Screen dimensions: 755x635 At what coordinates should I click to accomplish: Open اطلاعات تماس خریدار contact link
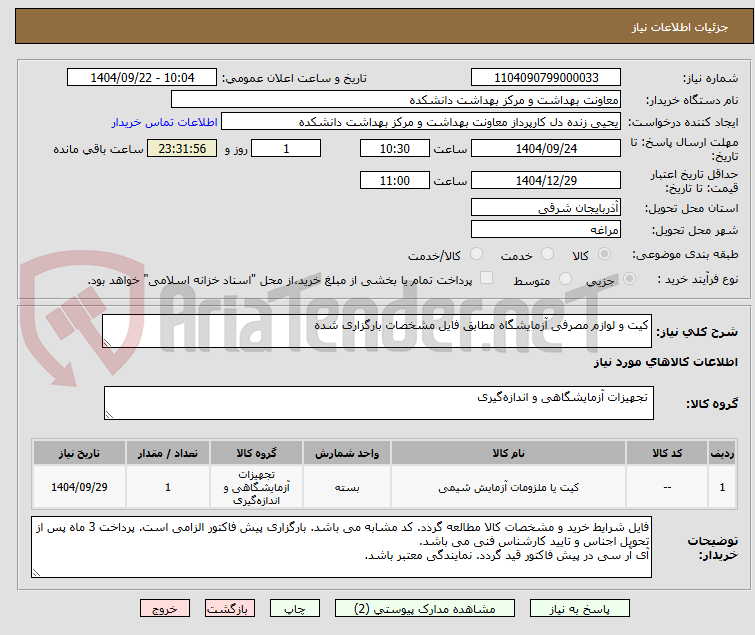(165, 122)
